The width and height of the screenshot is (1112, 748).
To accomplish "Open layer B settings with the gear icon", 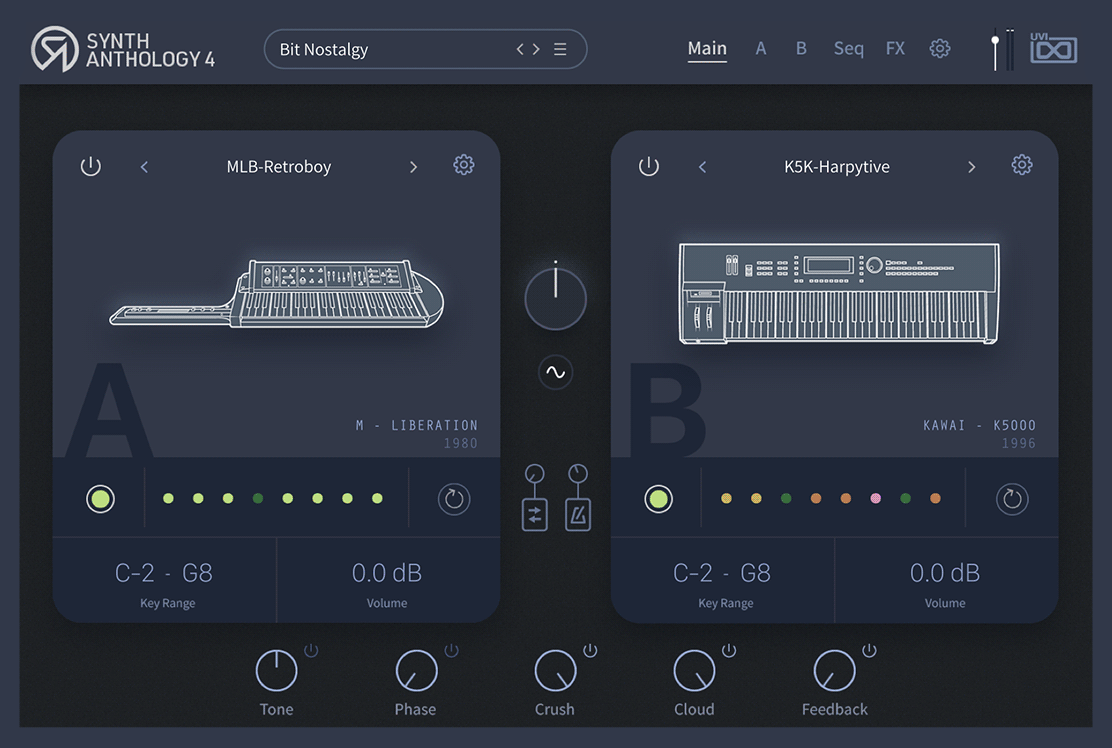I will [1021, 164].
